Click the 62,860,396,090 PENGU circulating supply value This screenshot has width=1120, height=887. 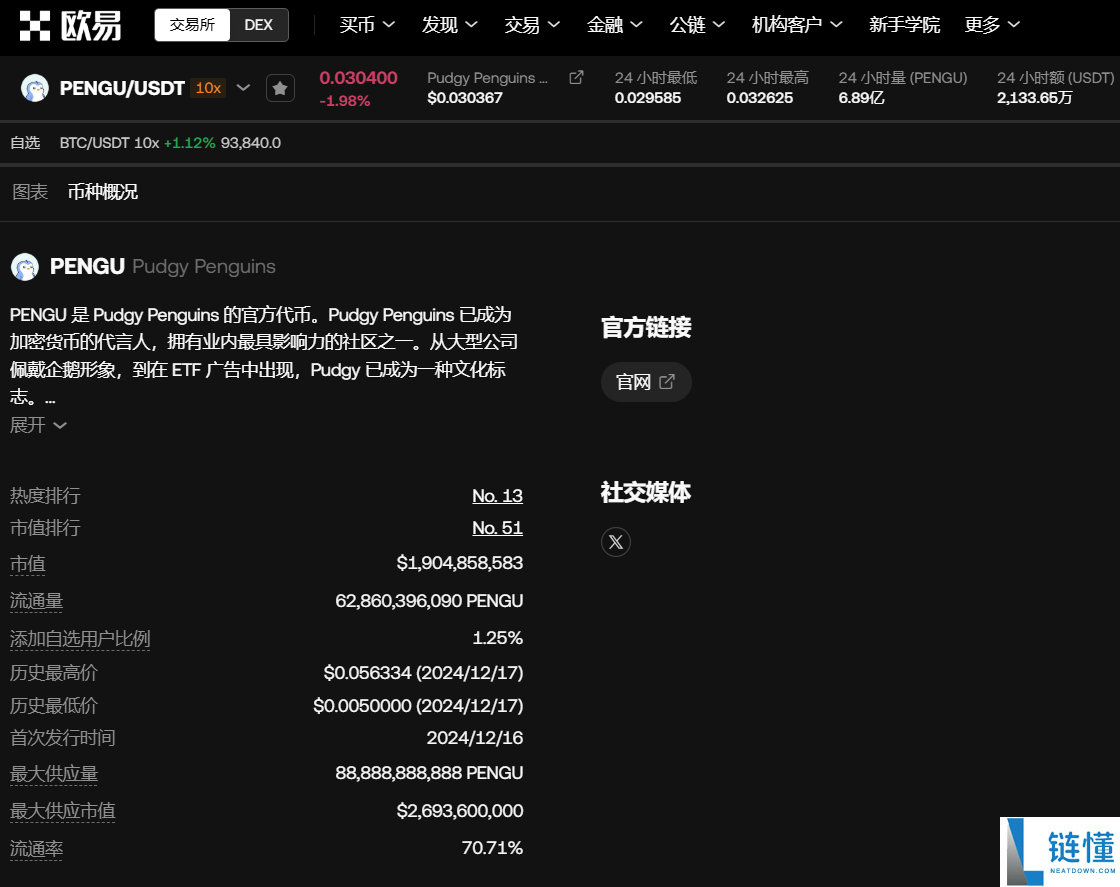429,601
